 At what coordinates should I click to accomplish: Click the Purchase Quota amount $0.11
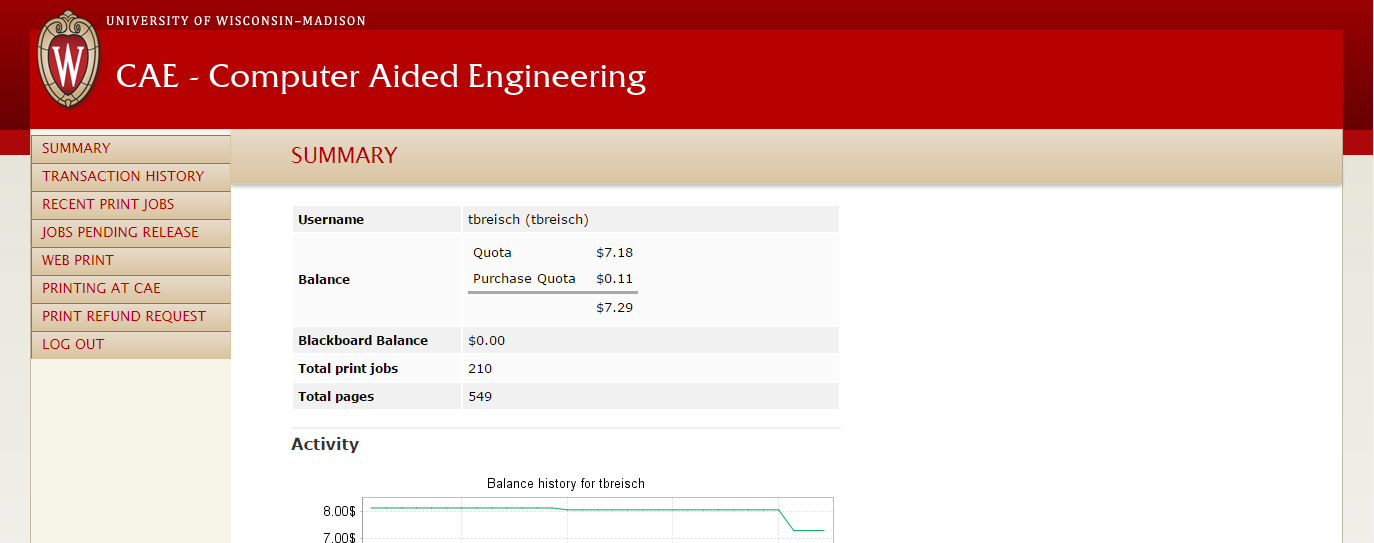(614, 278)
